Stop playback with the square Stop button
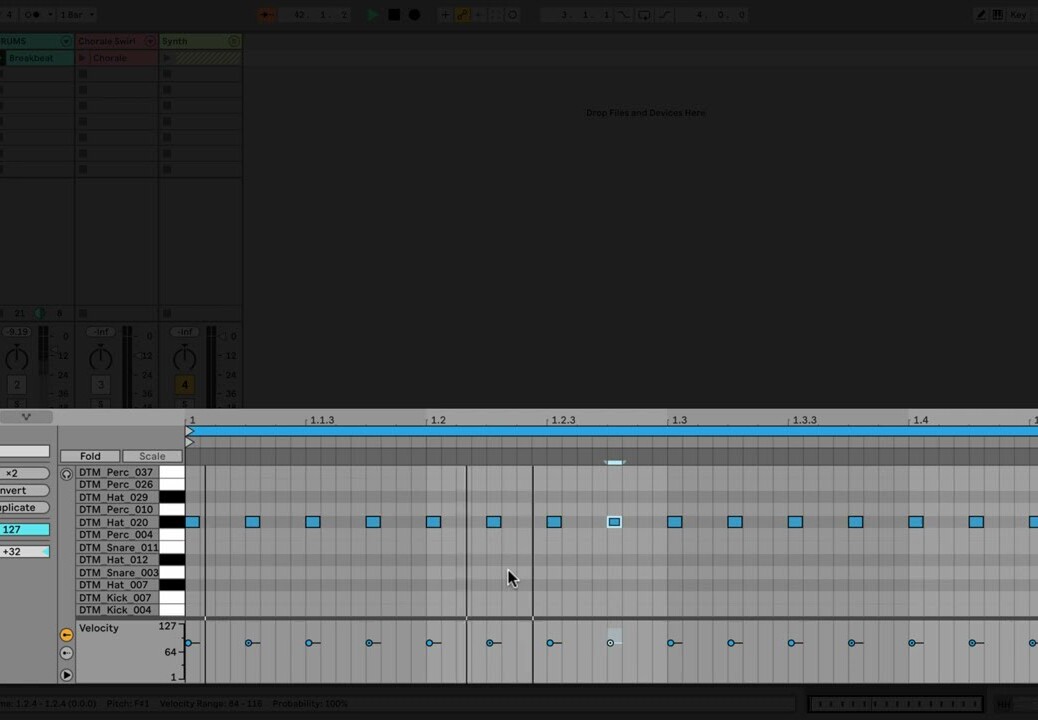This screenshot has width=1038, height=720. tap(394, 15)
